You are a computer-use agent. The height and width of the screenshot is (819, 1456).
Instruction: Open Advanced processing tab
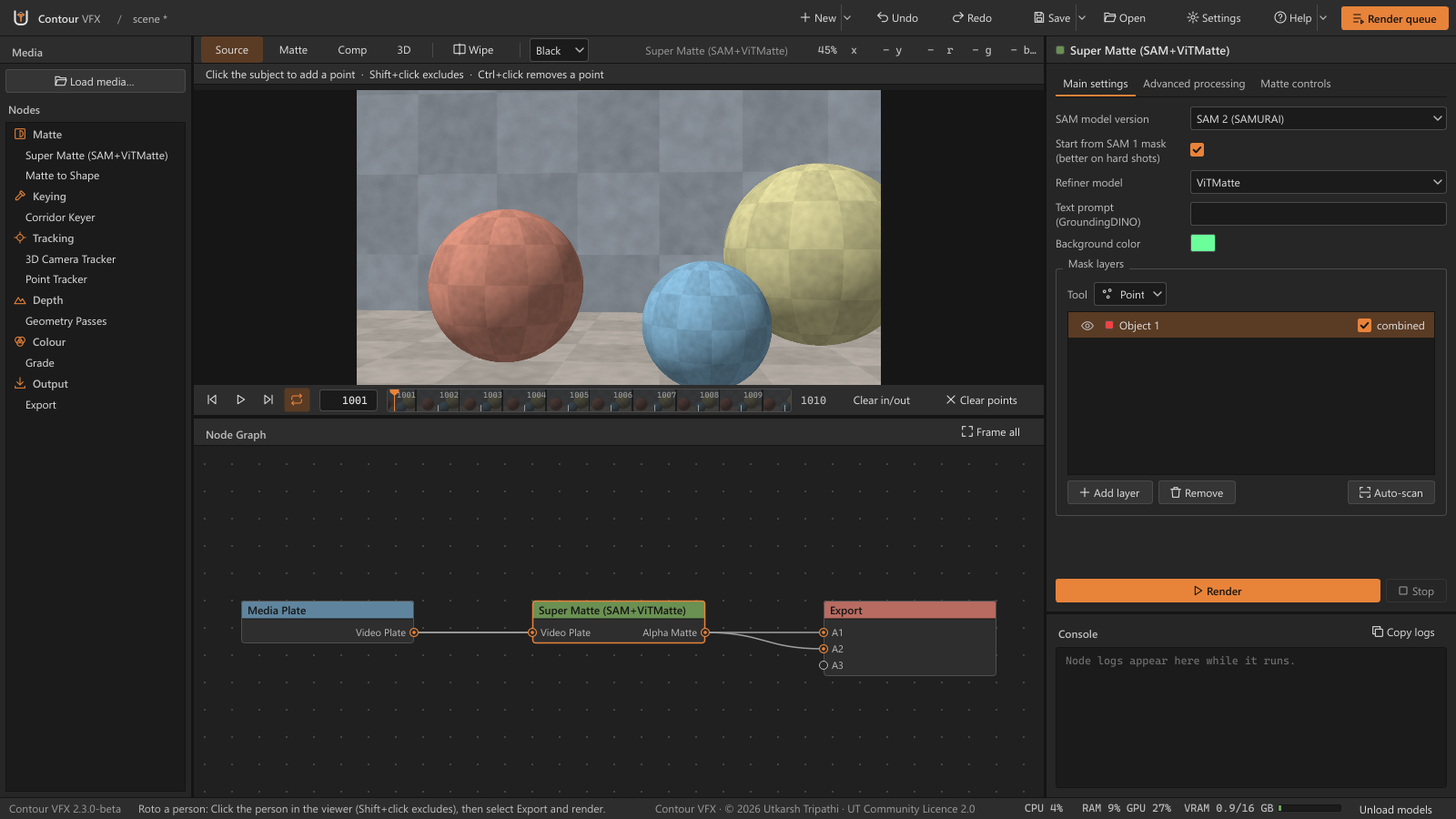point(1194,84)
